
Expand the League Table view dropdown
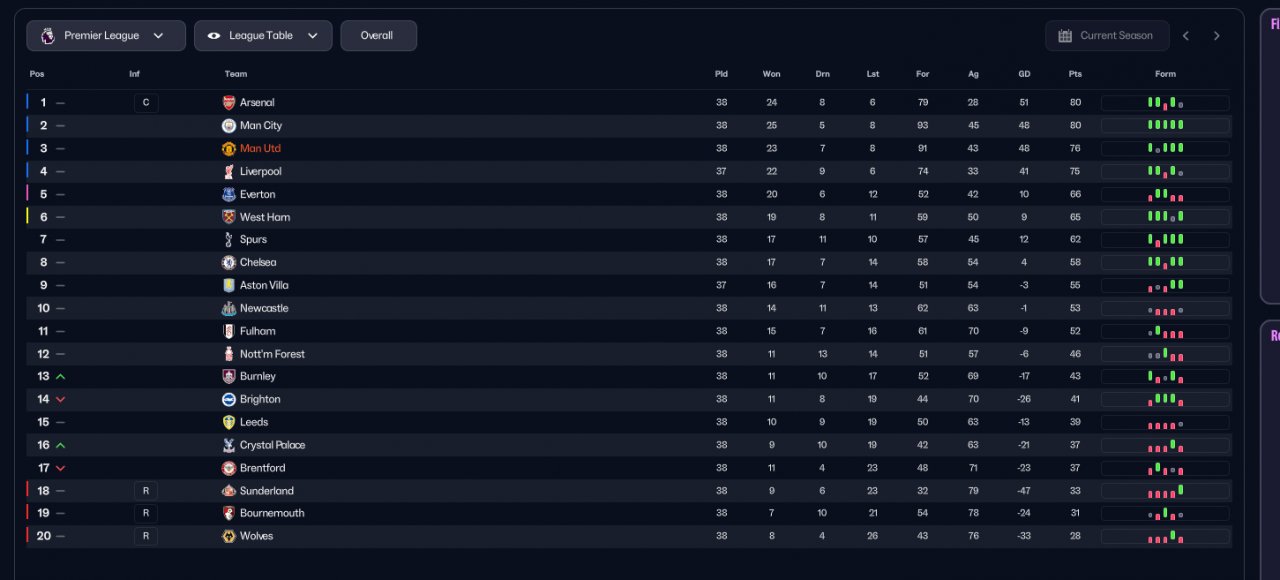pyautogui.click(x=263, y=36)
